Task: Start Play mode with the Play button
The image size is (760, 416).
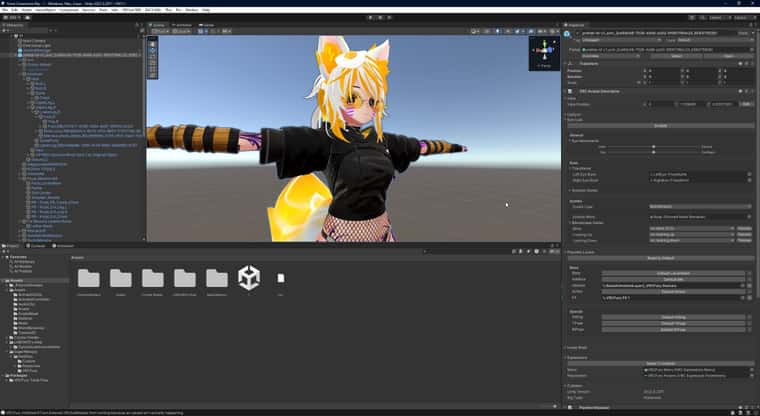Action: (x=371, y=17)
